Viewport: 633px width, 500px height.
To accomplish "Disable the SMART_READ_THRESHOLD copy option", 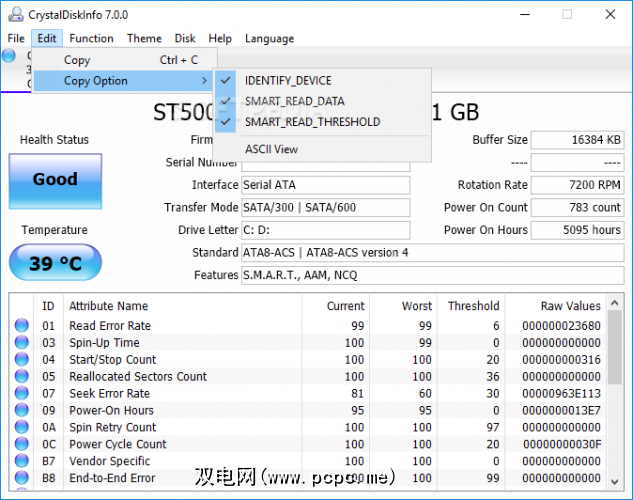I will 312,122.
